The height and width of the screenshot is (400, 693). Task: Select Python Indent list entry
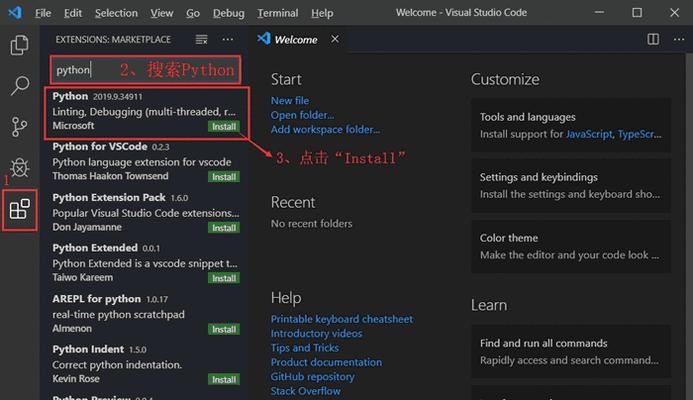pos(146,366)
